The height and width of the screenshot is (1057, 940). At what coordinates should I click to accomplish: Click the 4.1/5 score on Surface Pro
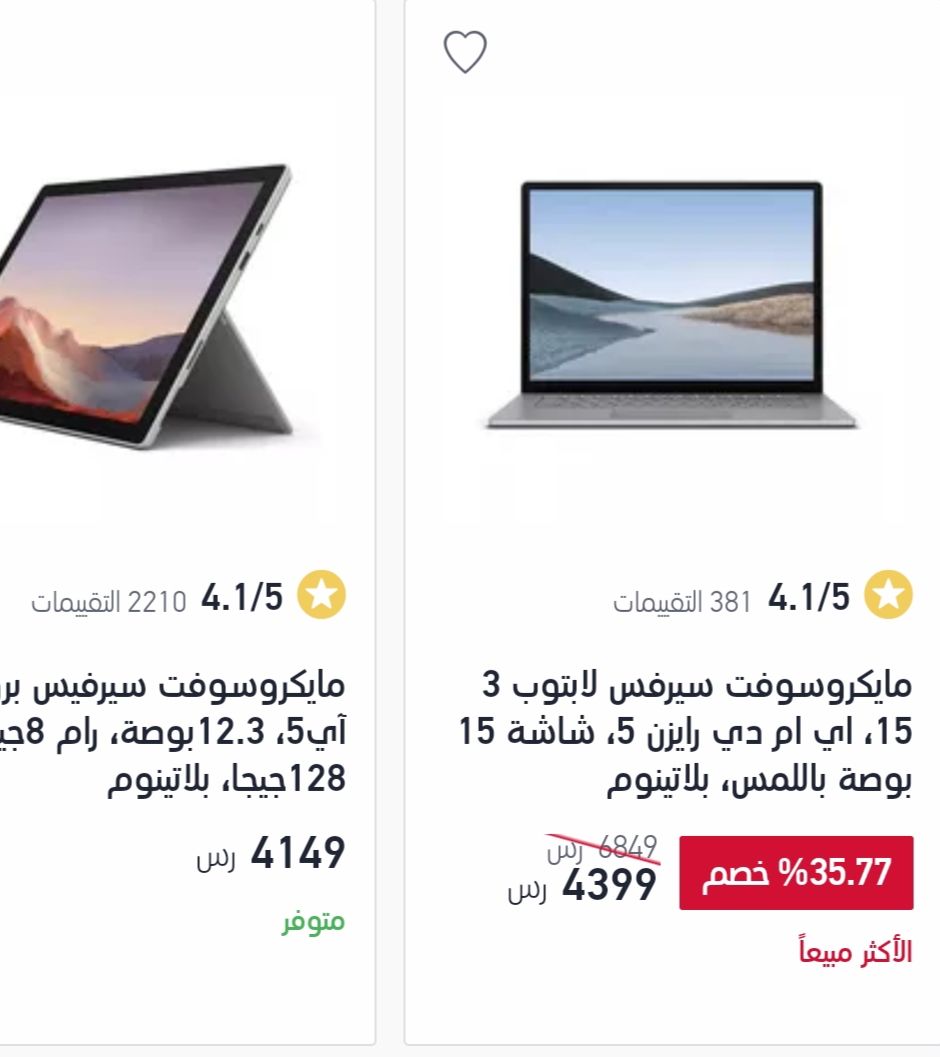(242, 597)
